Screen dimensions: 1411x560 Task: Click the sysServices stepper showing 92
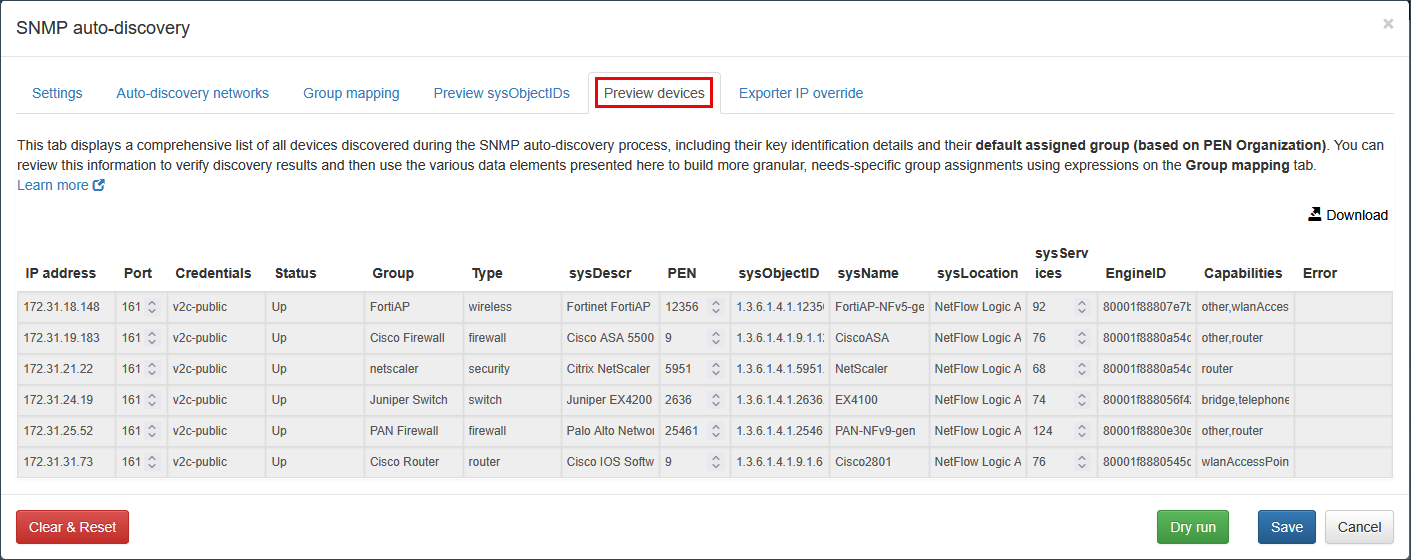tap(1081, 307)
